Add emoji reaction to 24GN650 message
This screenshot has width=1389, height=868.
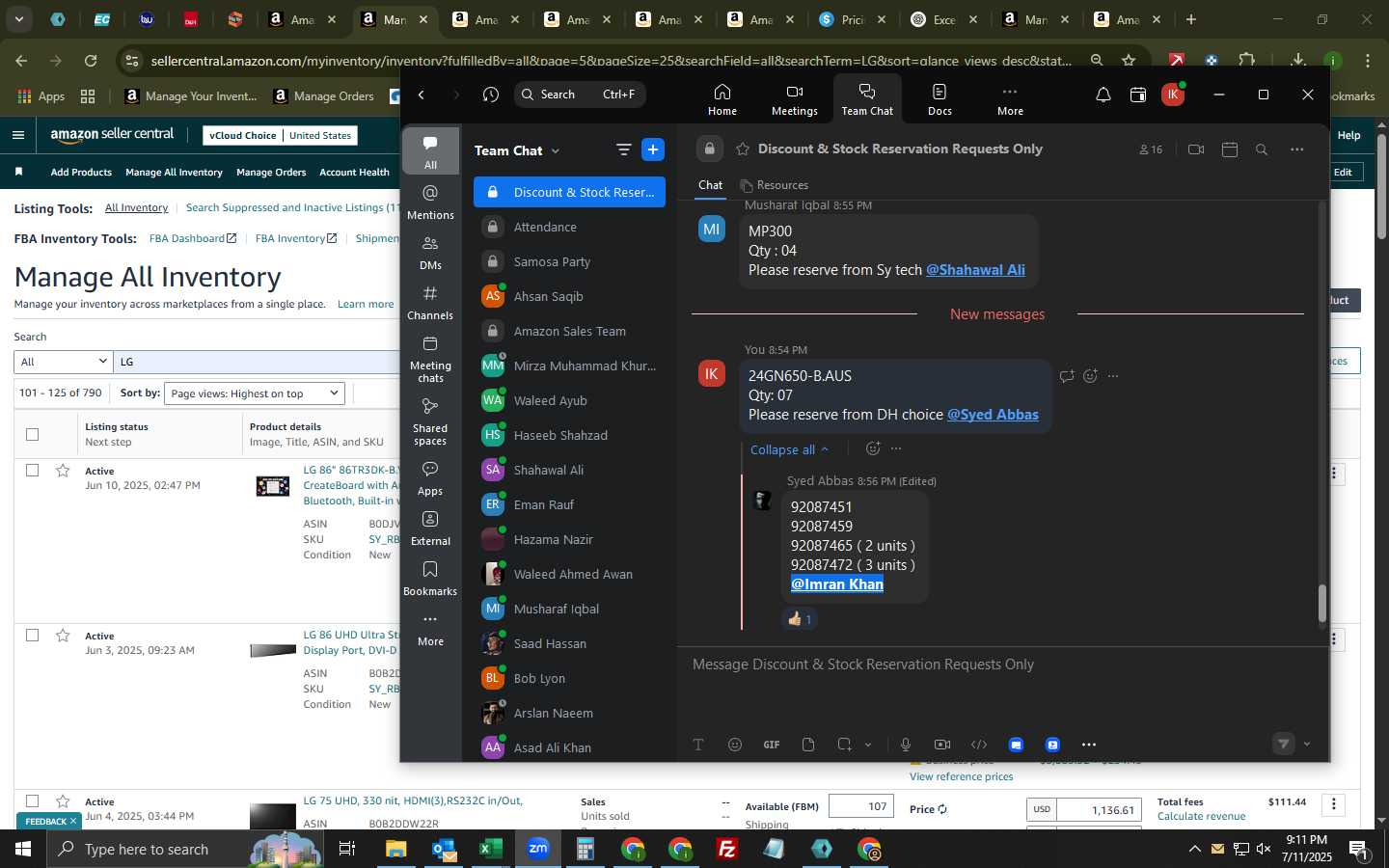1090,376
